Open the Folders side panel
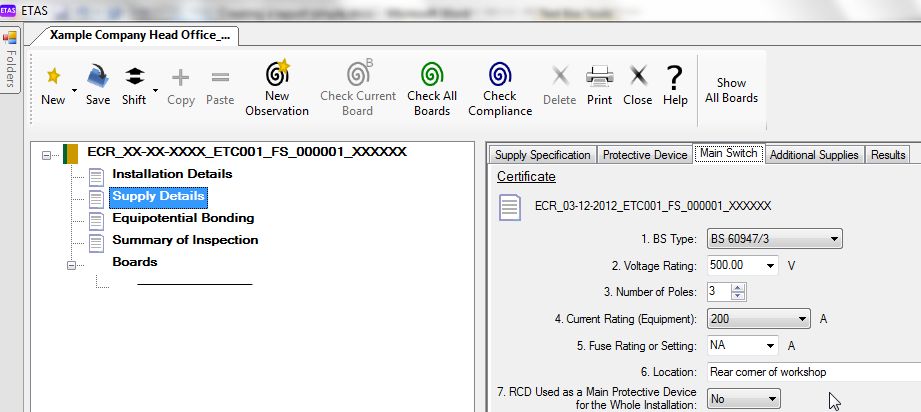This screenshot has width=921, height=412. point(10,60)
